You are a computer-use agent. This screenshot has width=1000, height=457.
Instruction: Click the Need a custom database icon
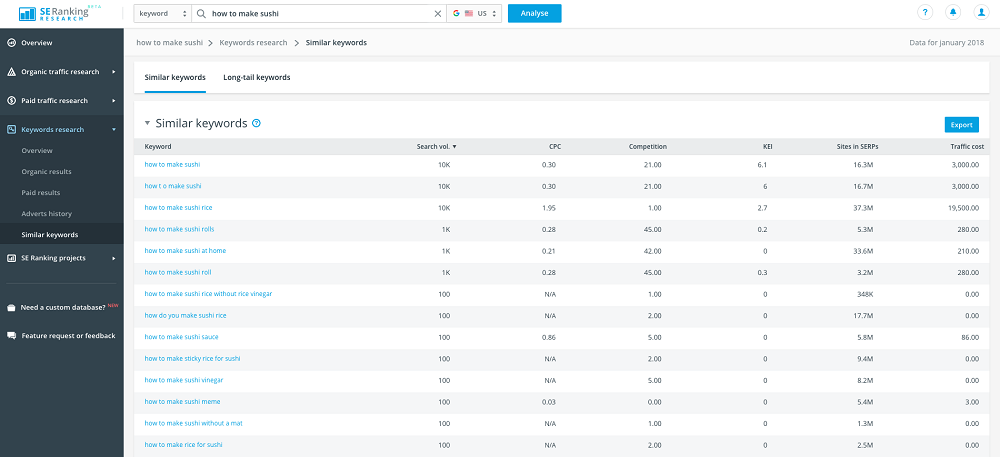tap(12, 307)
